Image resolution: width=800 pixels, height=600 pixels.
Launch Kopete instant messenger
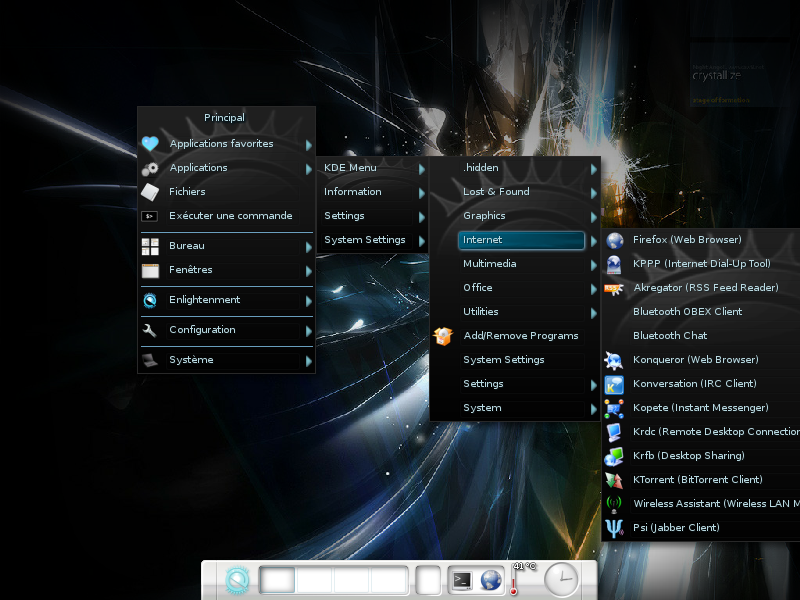pyautogui.click(x=700, y=408)
